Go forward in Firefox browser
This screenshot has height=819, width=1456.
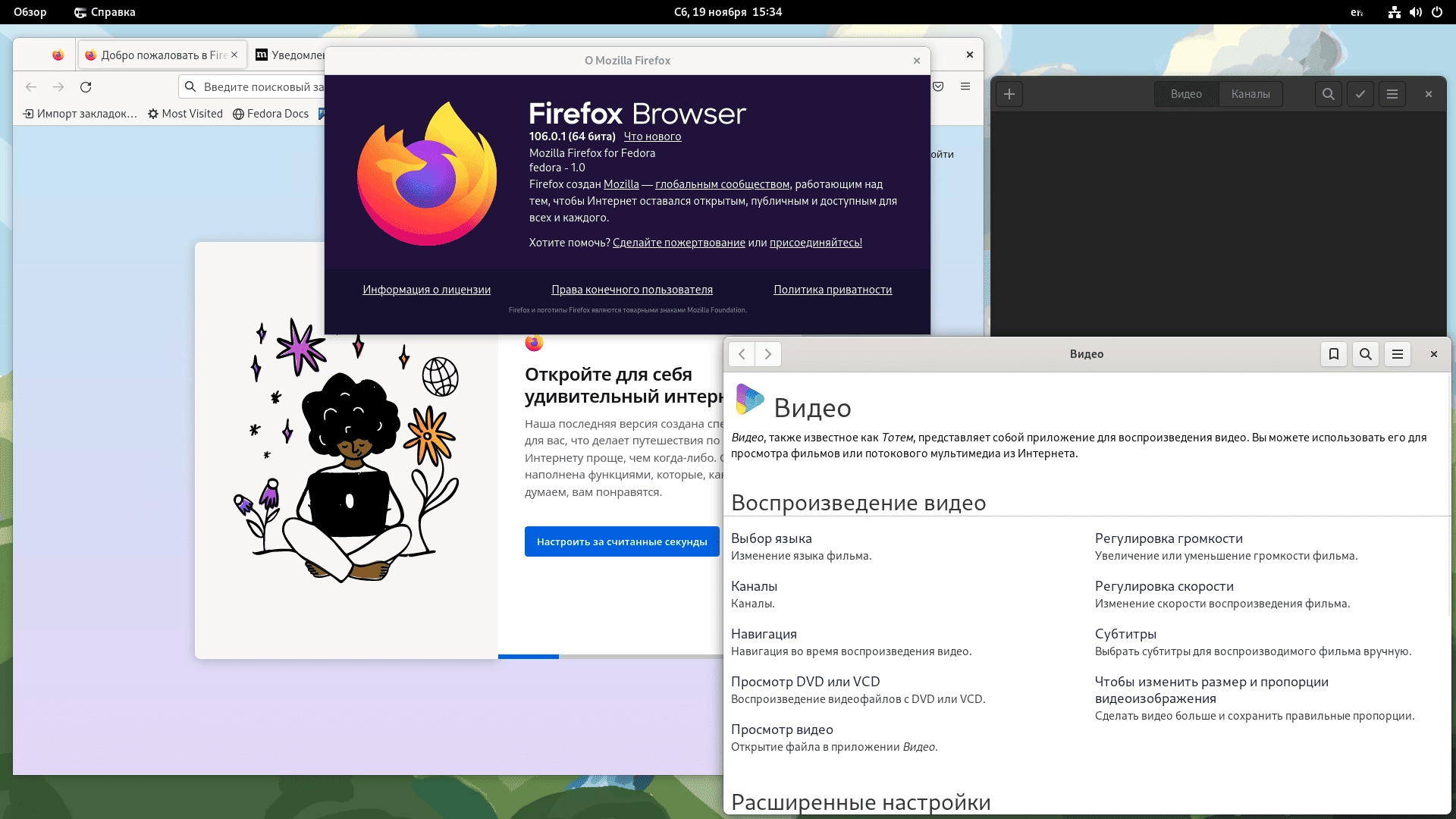[x=58, y=87]
